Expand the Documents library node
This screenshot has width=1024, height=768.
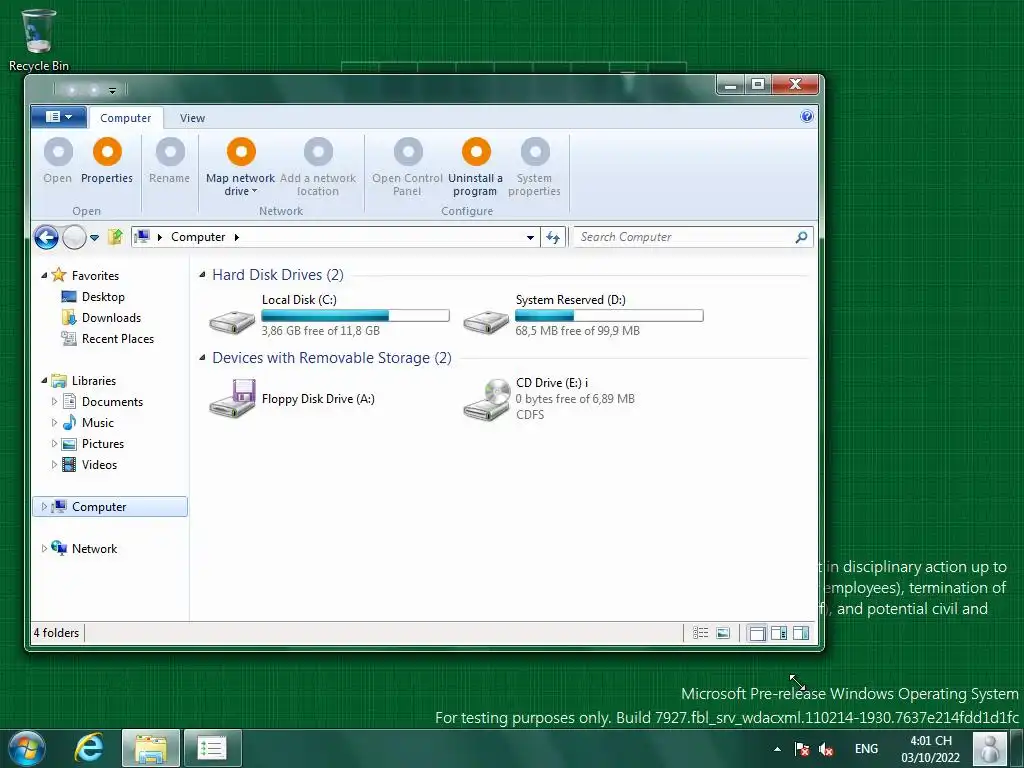54,401
